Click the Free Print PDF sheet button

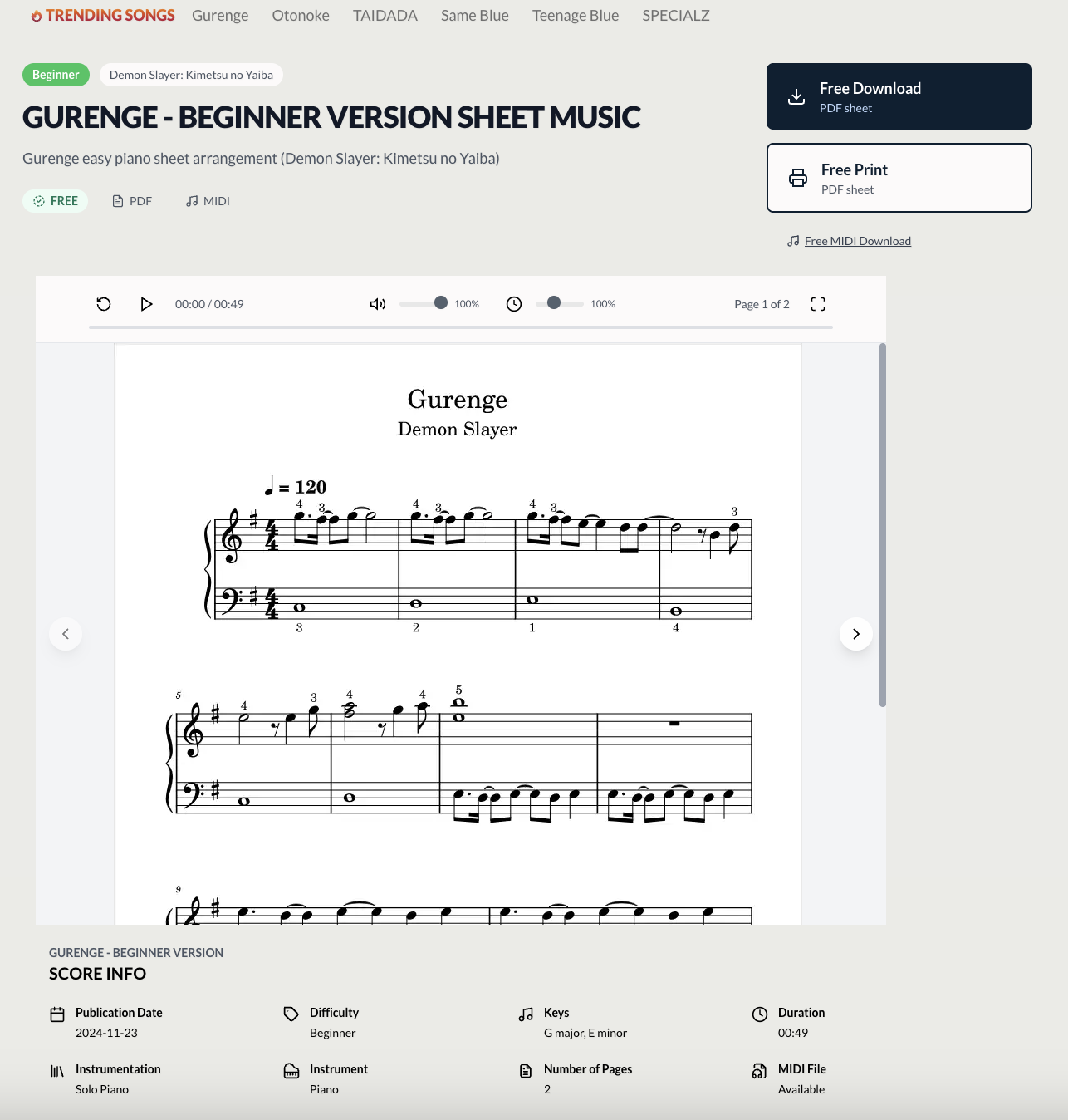pyautogui.click(x=899, y=178)
